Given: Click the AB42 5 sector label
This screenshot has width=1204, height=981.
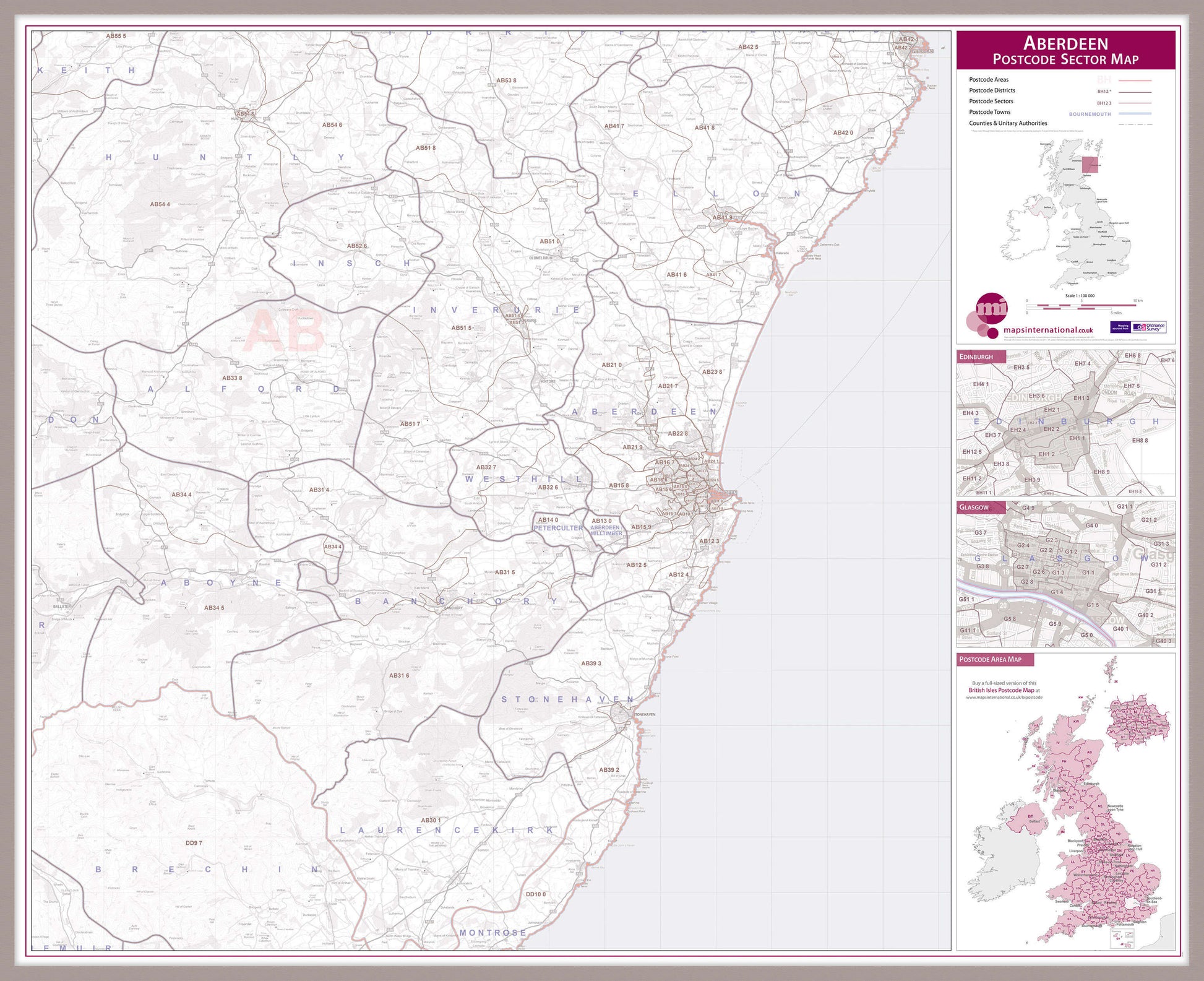Looking at the screenshot, I should [x=748, y=47].
